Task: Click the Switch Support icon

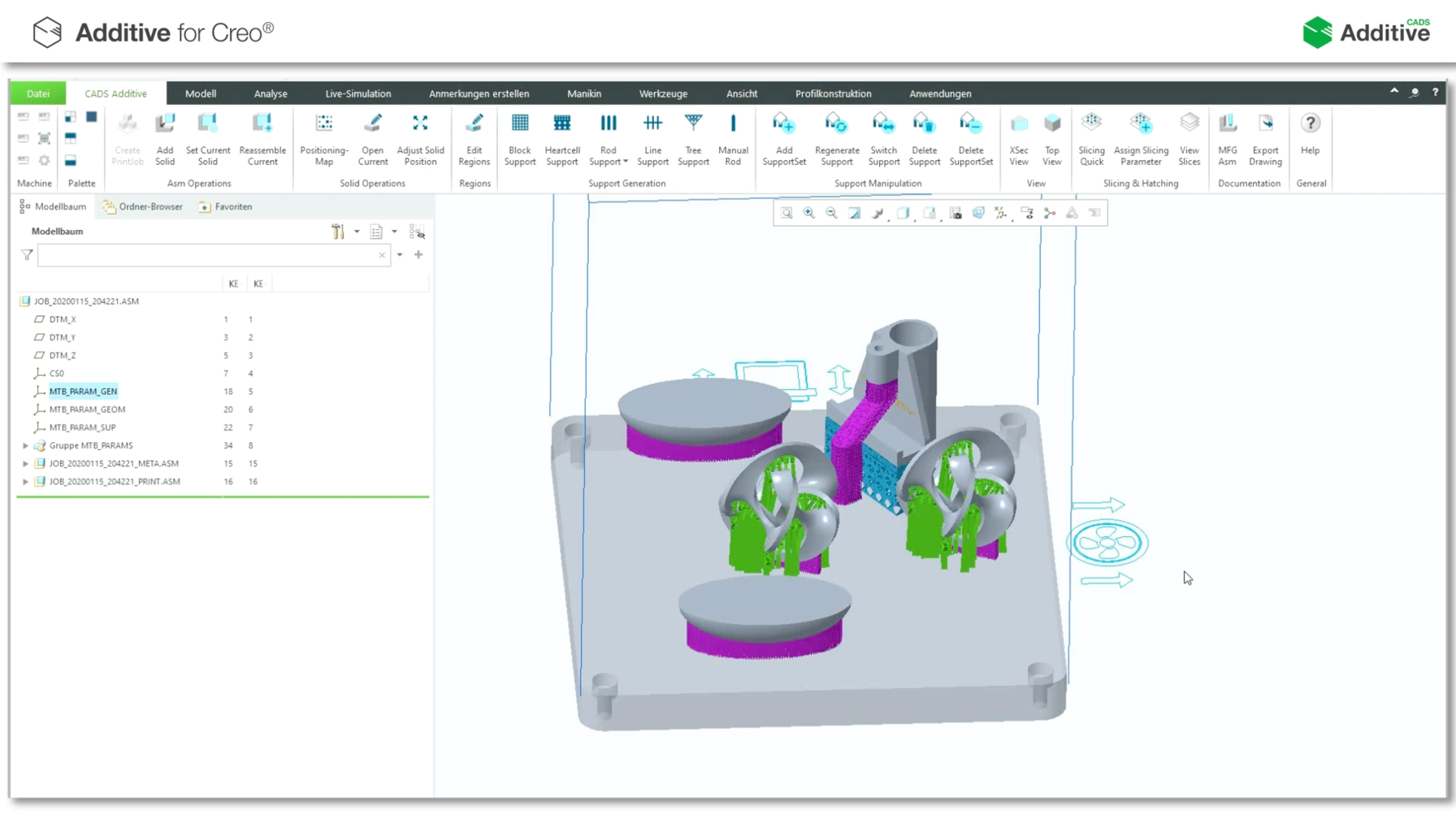Action: [x=884, y=140]
